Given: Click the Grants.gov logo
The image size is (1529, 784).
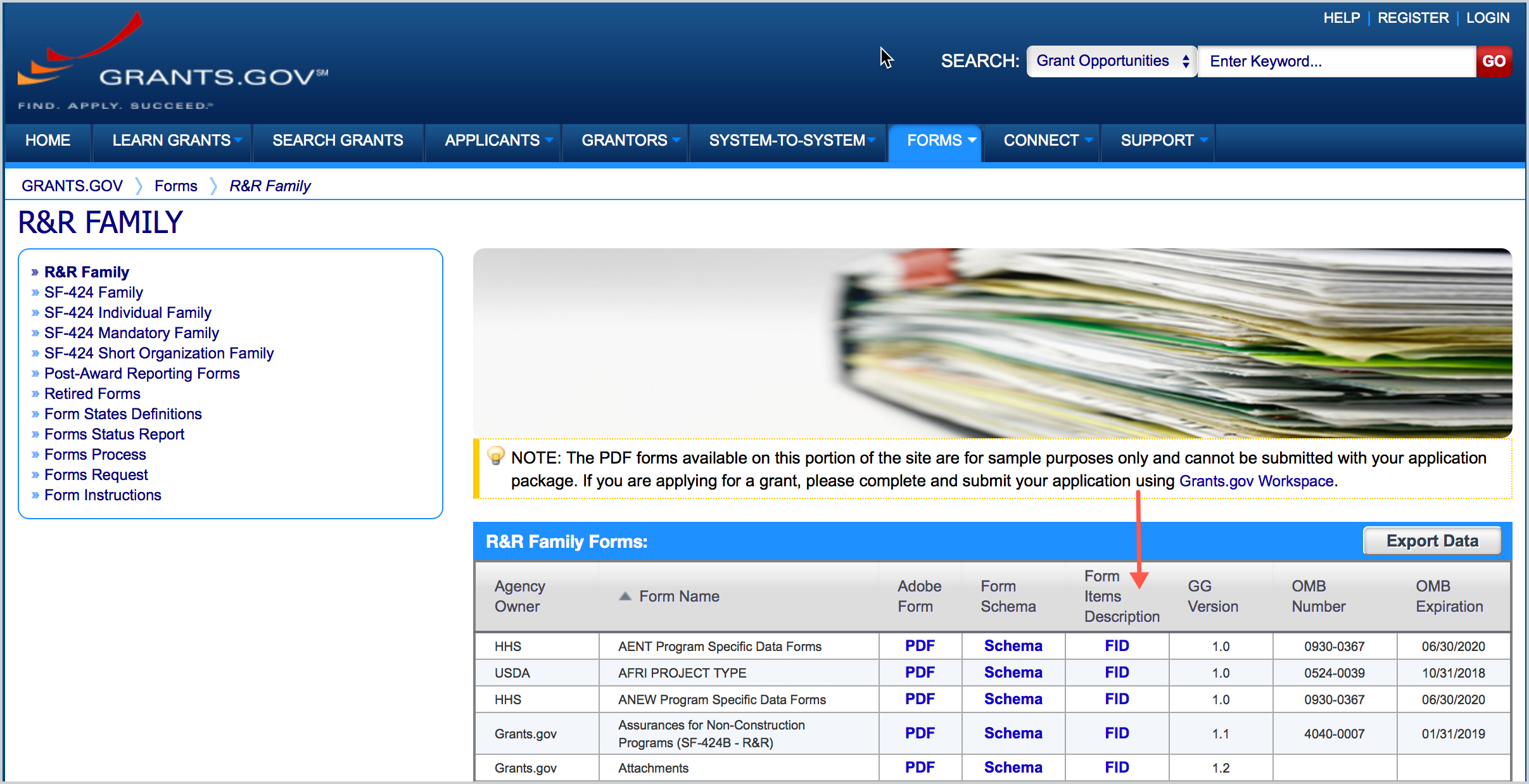Looking at the screenshot, I should [x=172, y=61].
